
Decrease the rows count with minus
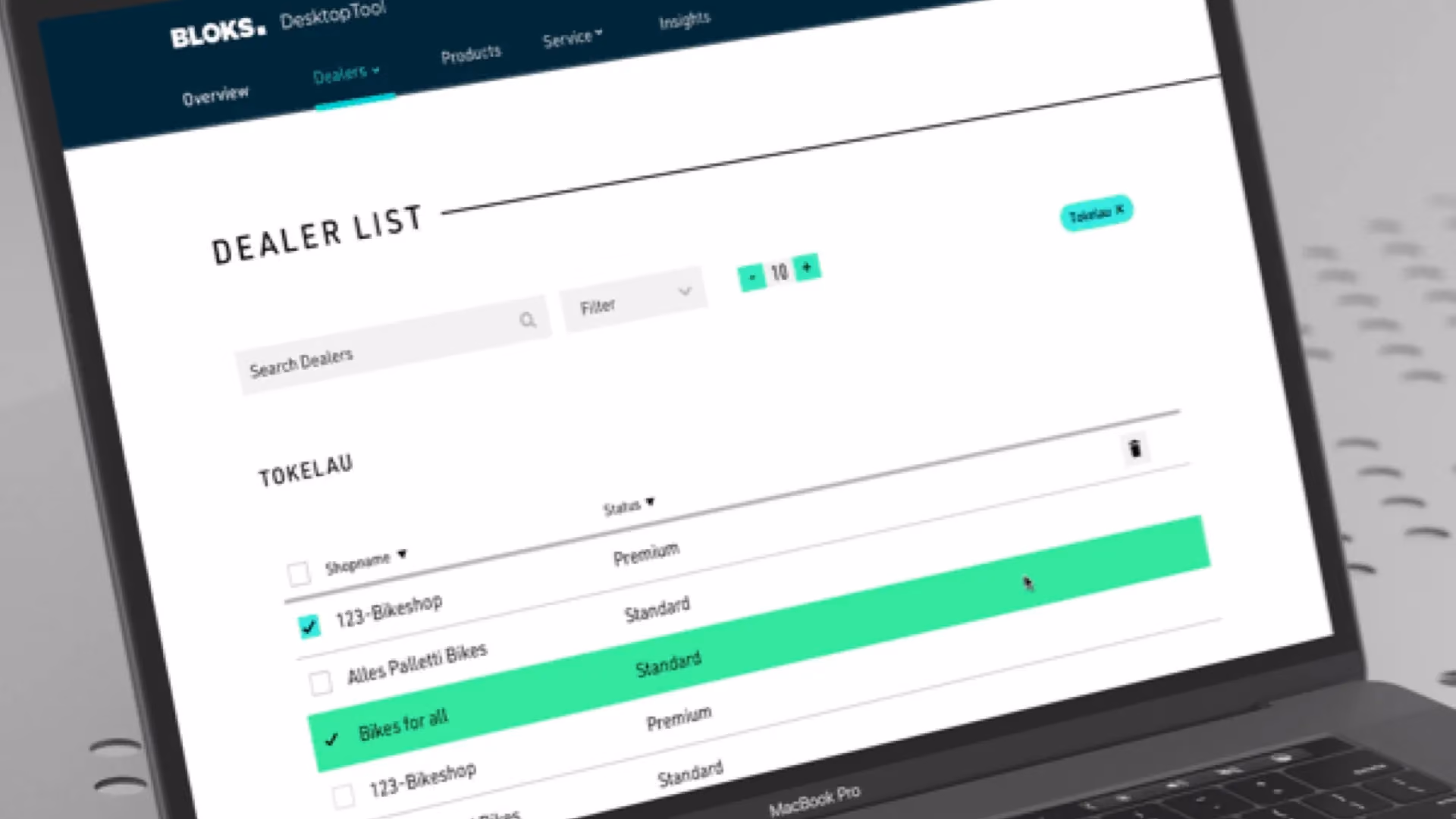click(752, 278)
